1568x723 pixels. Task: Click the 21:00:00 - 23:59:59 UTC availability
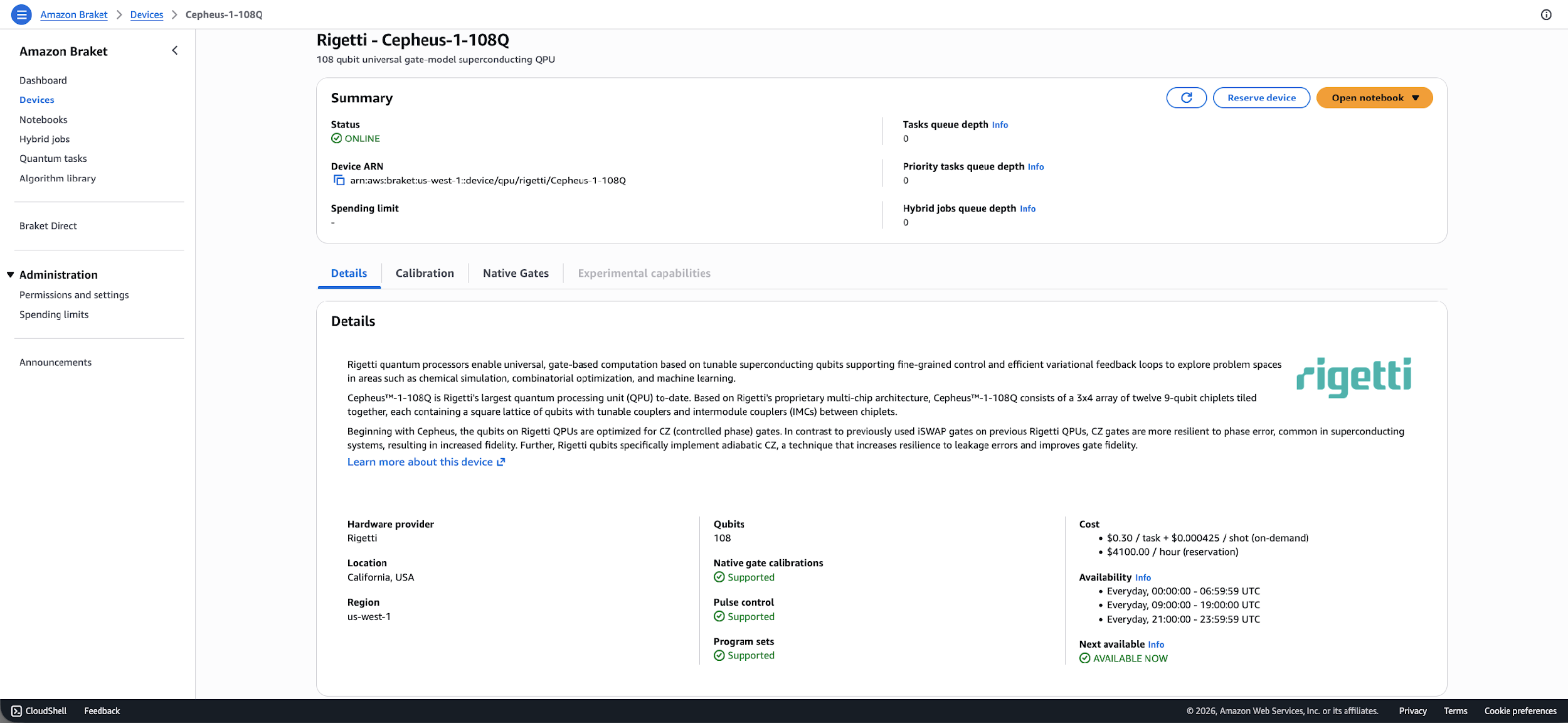tap(1183, 619)
